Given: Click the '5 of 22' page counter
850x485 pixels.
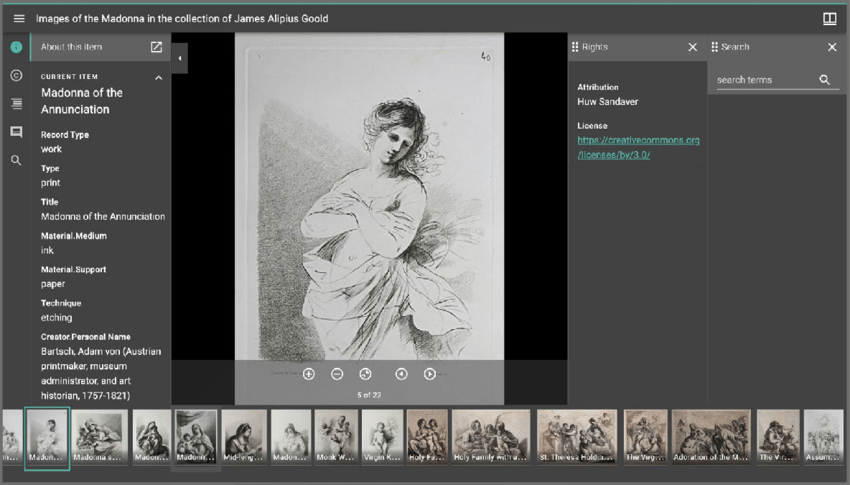Looking at the screenshot, I should pos(369,395).
